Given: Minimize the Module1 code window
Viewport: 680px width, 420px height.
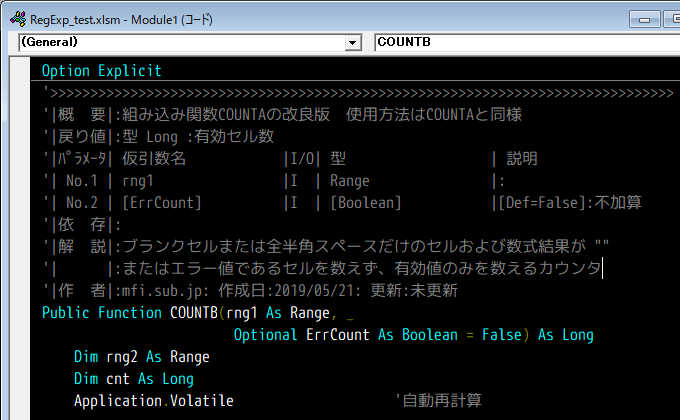Looking at the screenshot, I should pos(644,20).
